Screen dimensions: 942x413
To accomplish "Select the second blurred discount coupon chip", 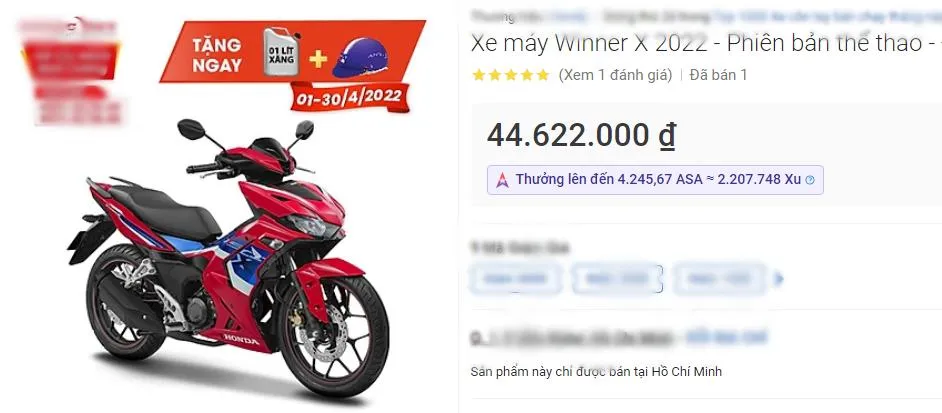I will [x=617, y=279].
